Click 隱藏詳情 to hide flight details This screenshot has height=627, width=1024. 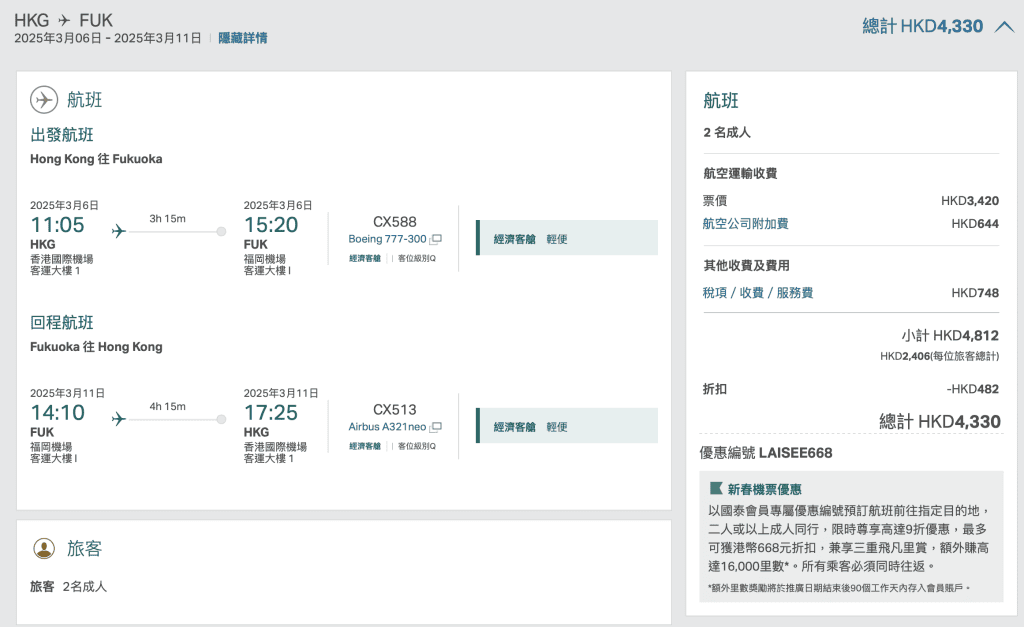pyautogui.click(x=243, y=38)
